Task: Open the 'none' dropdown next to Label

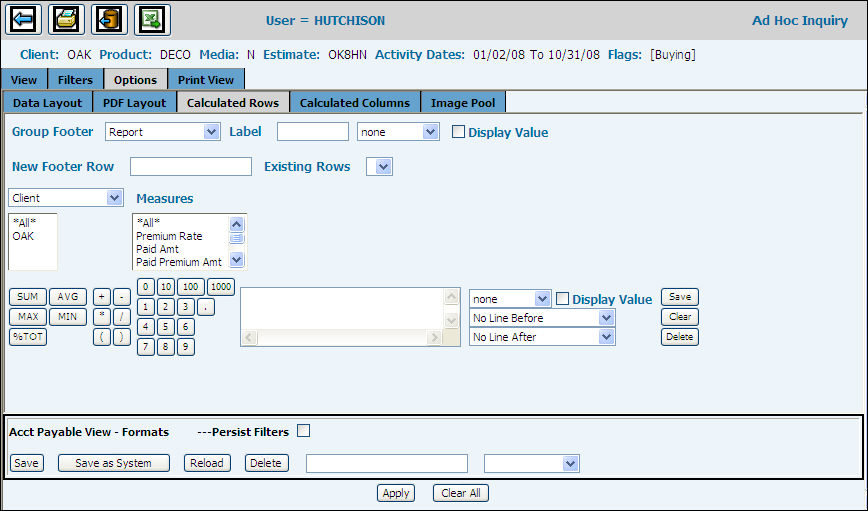Action: [398, 132]
